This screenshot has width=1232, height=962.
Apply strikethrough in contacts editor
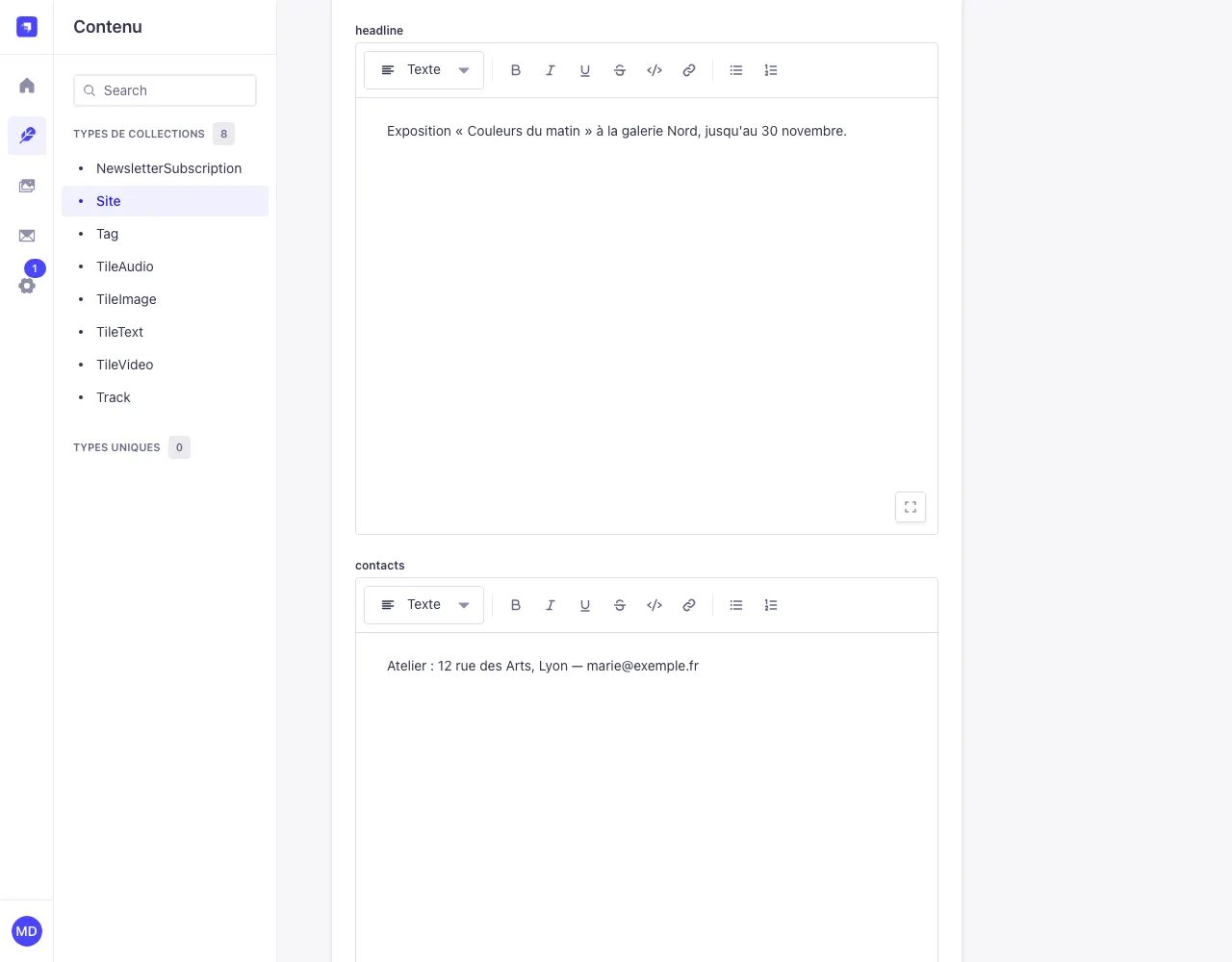(620, 605)
